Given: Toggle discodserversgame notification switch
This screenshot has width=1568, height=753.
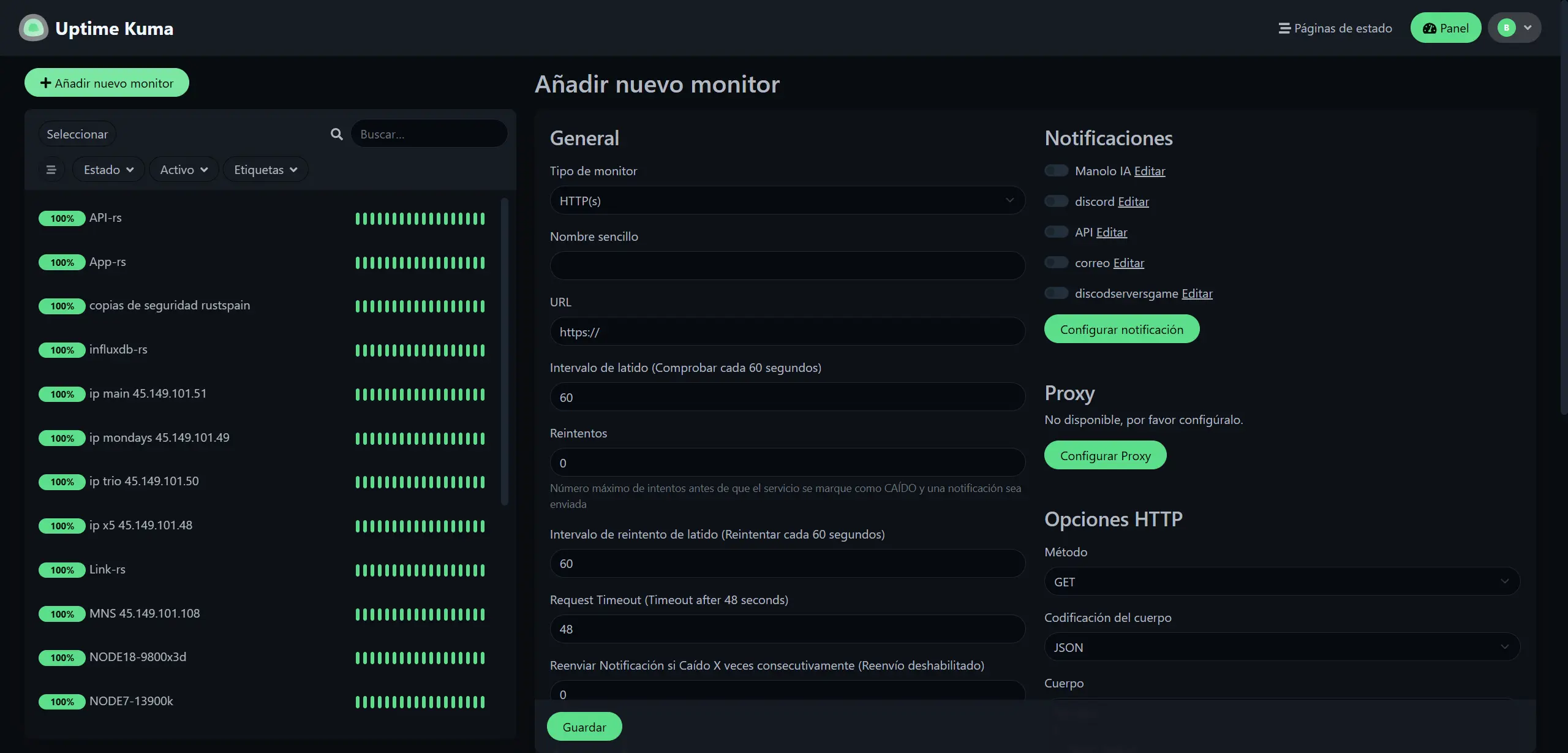Looking at the screenshot, I should tap(1056, 293).
